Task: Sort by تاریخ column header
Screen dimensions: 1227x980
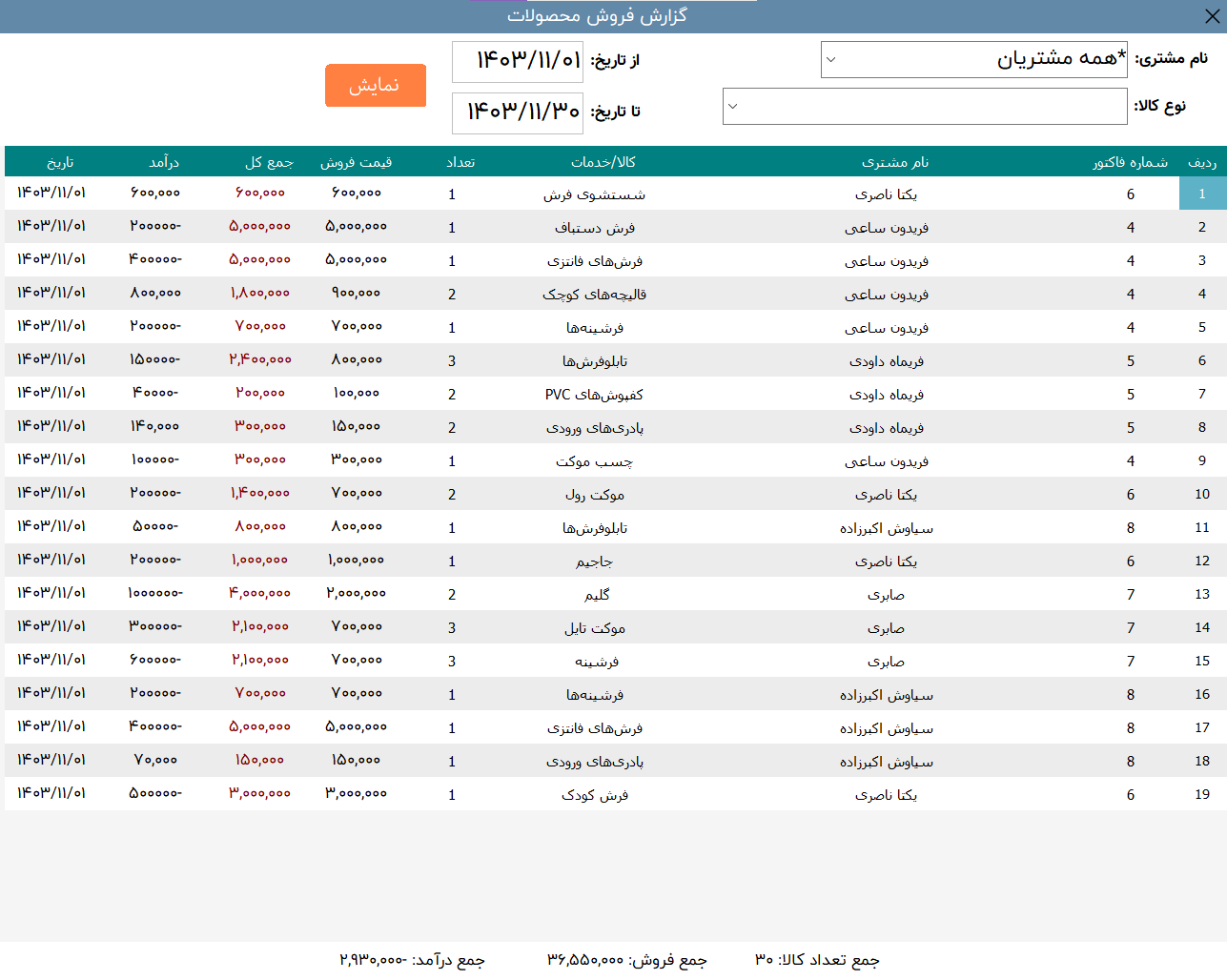Action: tap(60, 162)
